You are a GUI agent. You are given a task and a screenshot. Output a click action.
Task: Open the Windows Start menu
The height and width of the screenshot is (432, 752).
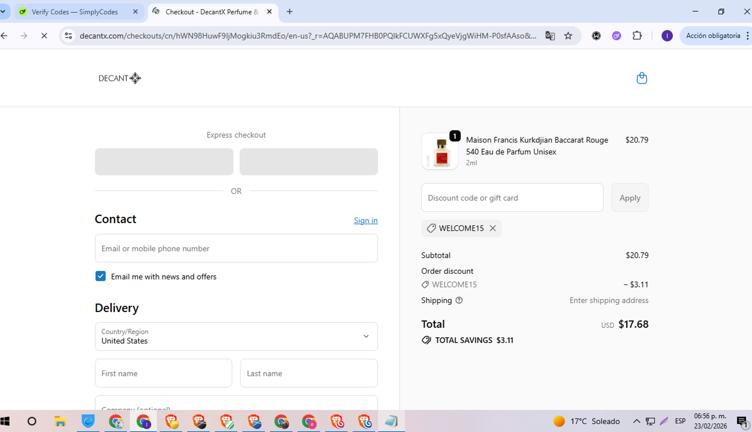(x=5, y=421)
